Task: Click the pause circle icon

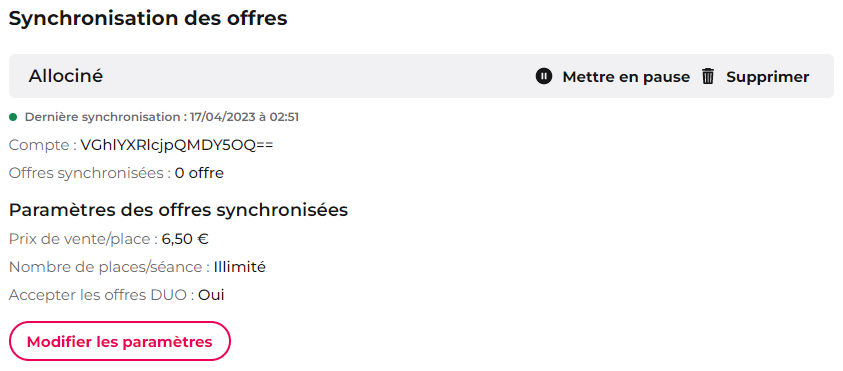Action: [x=544, y=76]
